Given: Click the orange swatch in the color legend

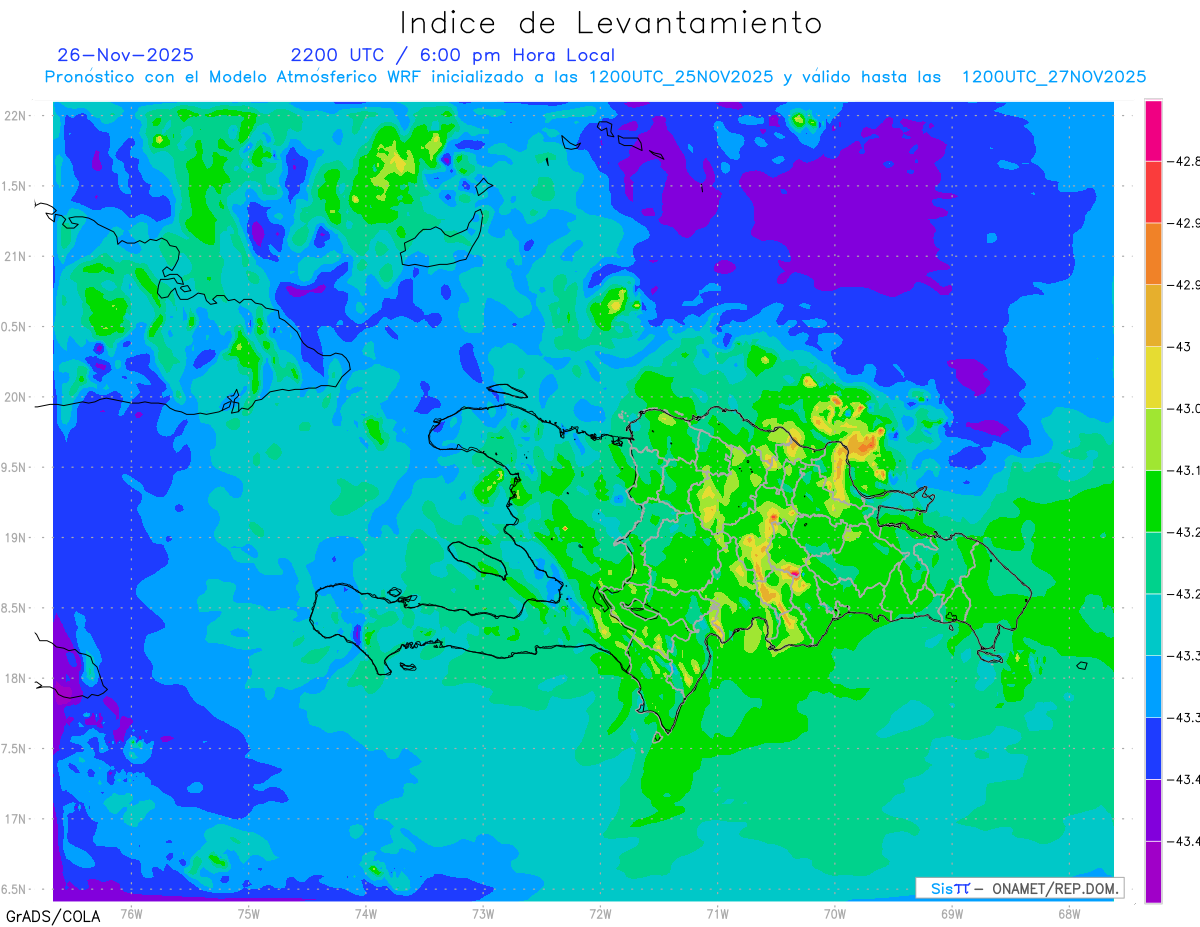Looking at the screenshot, I should point(1153,253).
